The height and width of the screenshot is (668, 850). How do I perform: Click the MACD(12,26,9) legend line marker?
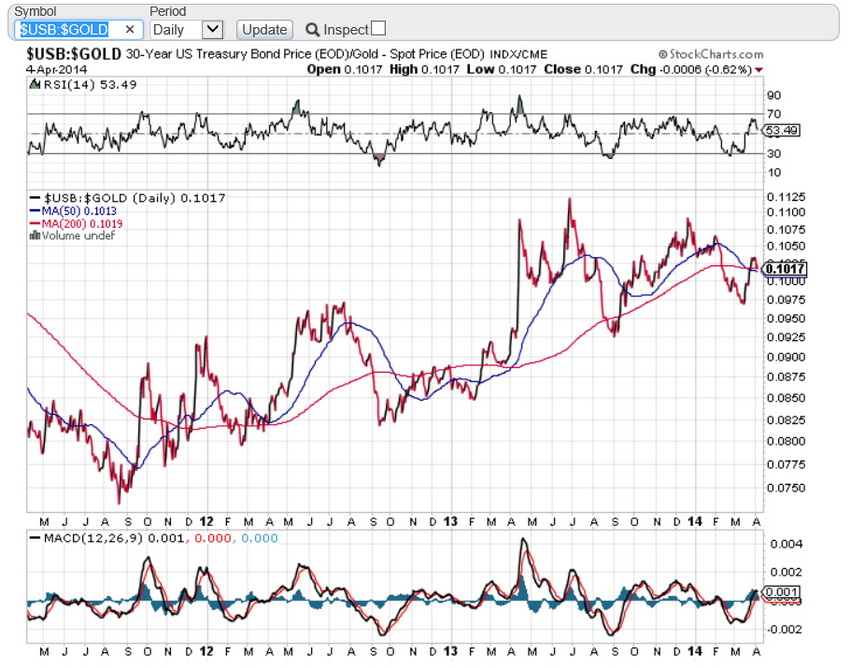(35, 539)
